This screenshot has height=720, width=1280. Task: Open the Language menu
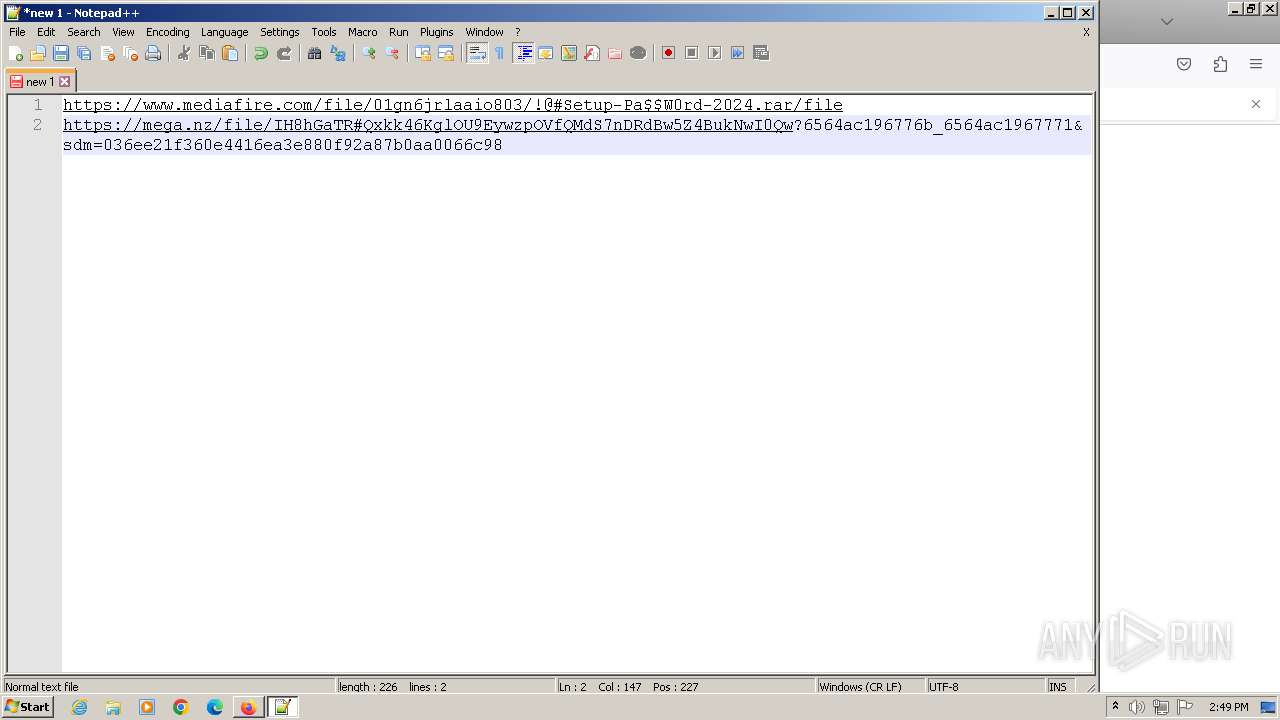click(224, 32)
